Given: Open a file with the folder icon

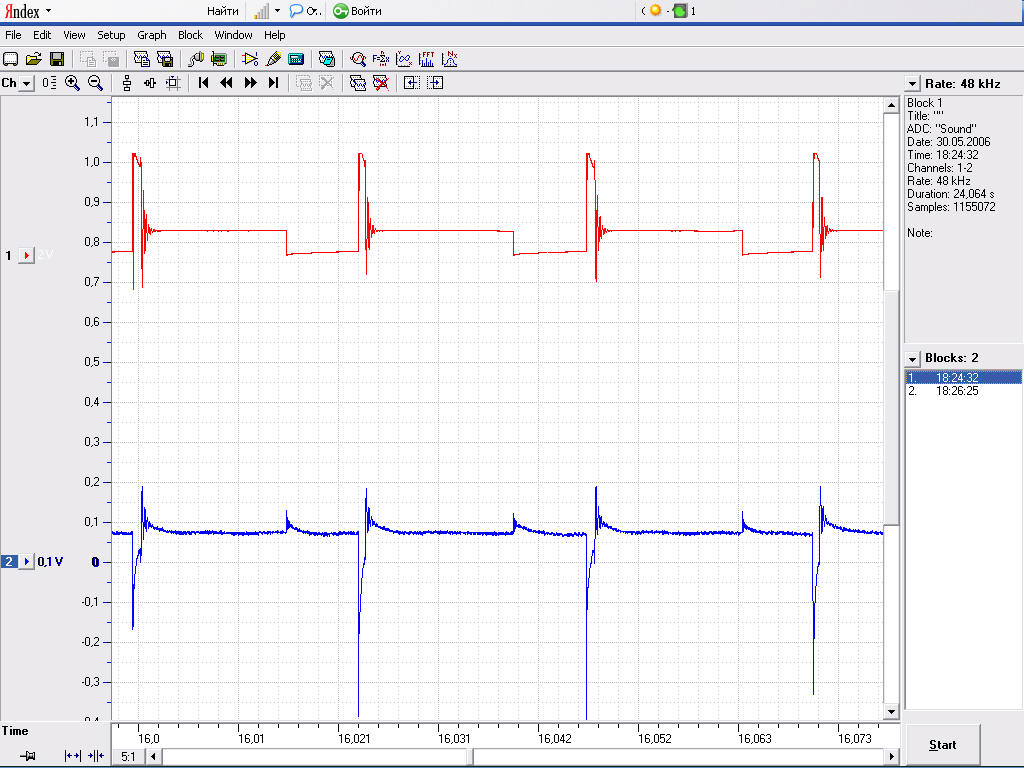Looking at the screenshot, I should [x=33, y=59].
